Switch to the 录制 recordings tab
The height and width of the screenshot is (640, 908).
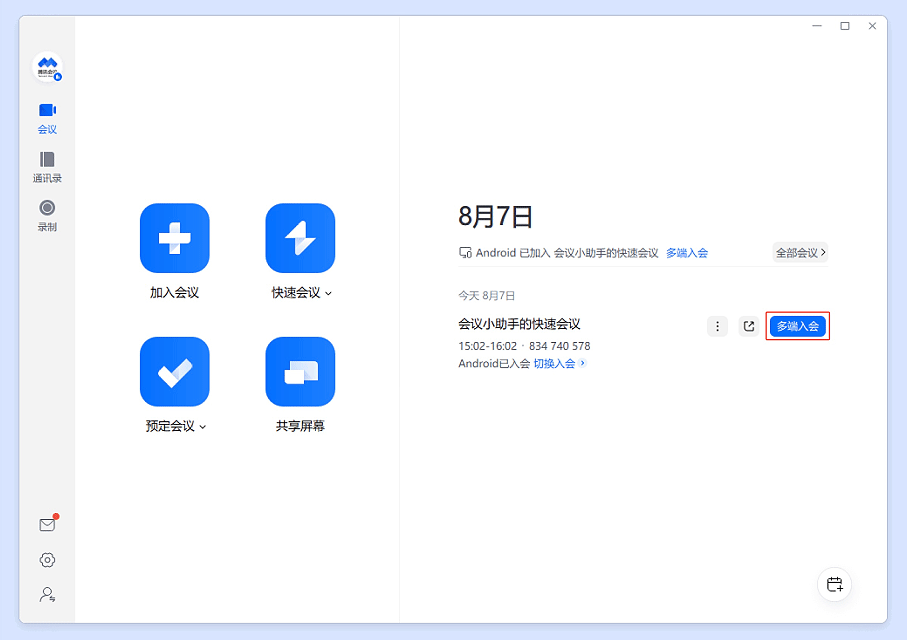click(47, 214)
